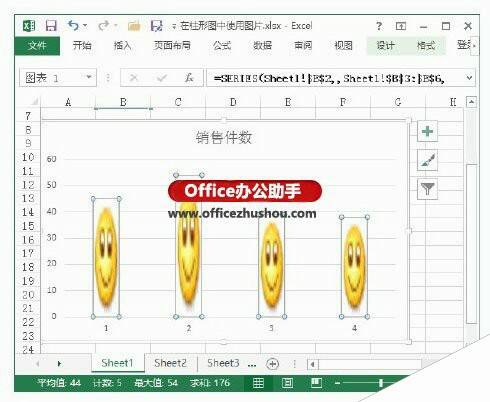Viewport: 490px width, 402px height.
Task: Click the chart title 销售件数
Action: [x=224, y=137]
